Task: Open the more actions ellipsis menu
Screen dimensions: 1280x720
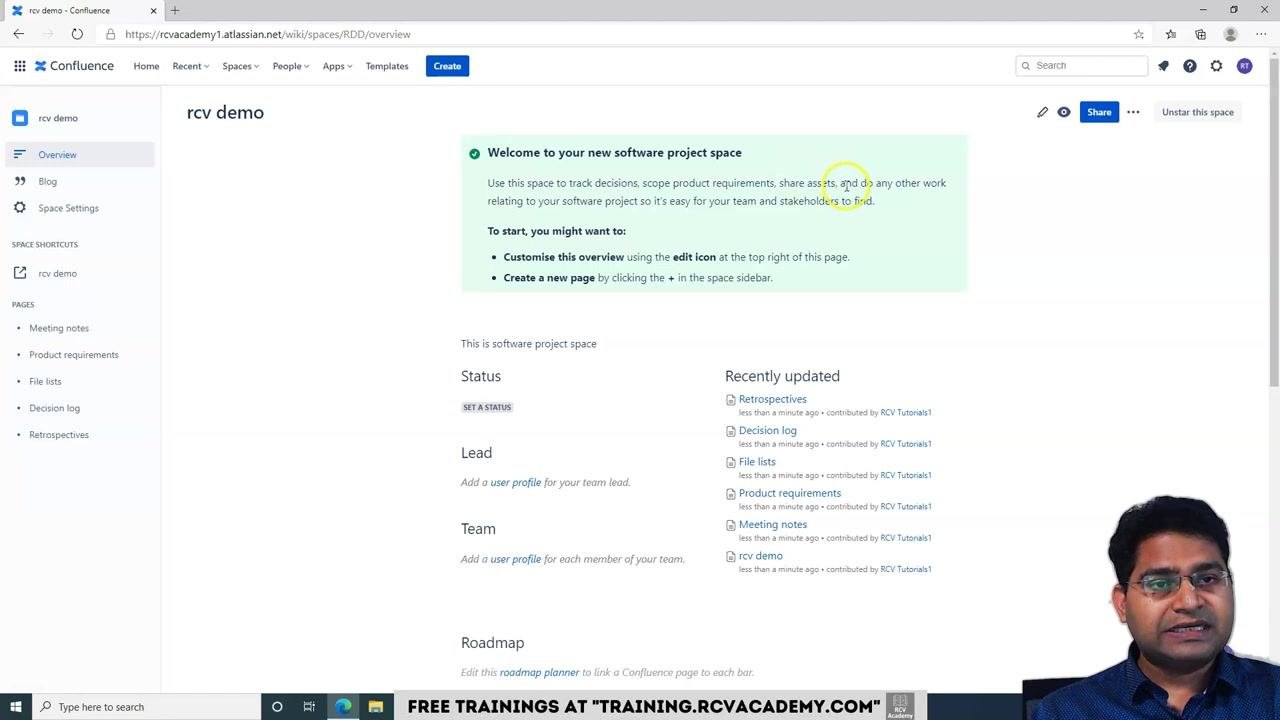Action: click(1133, 112)
